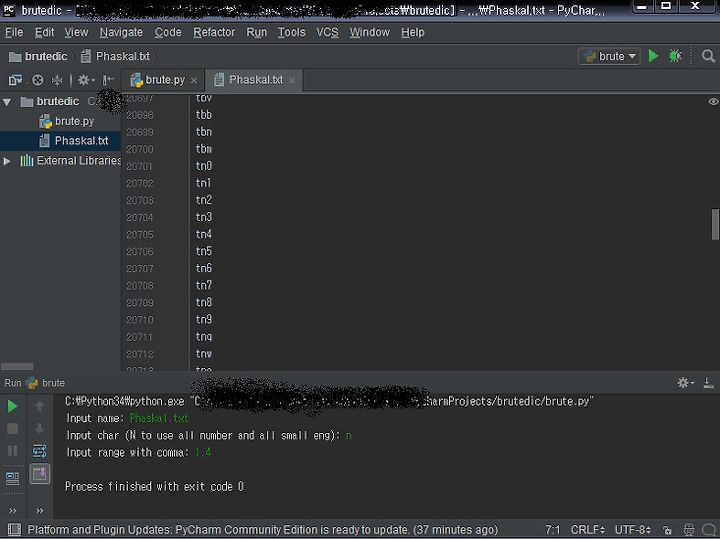Toggle file read-only lock icon
Viewport: 720px width, 539px height.
click(667, 530)
